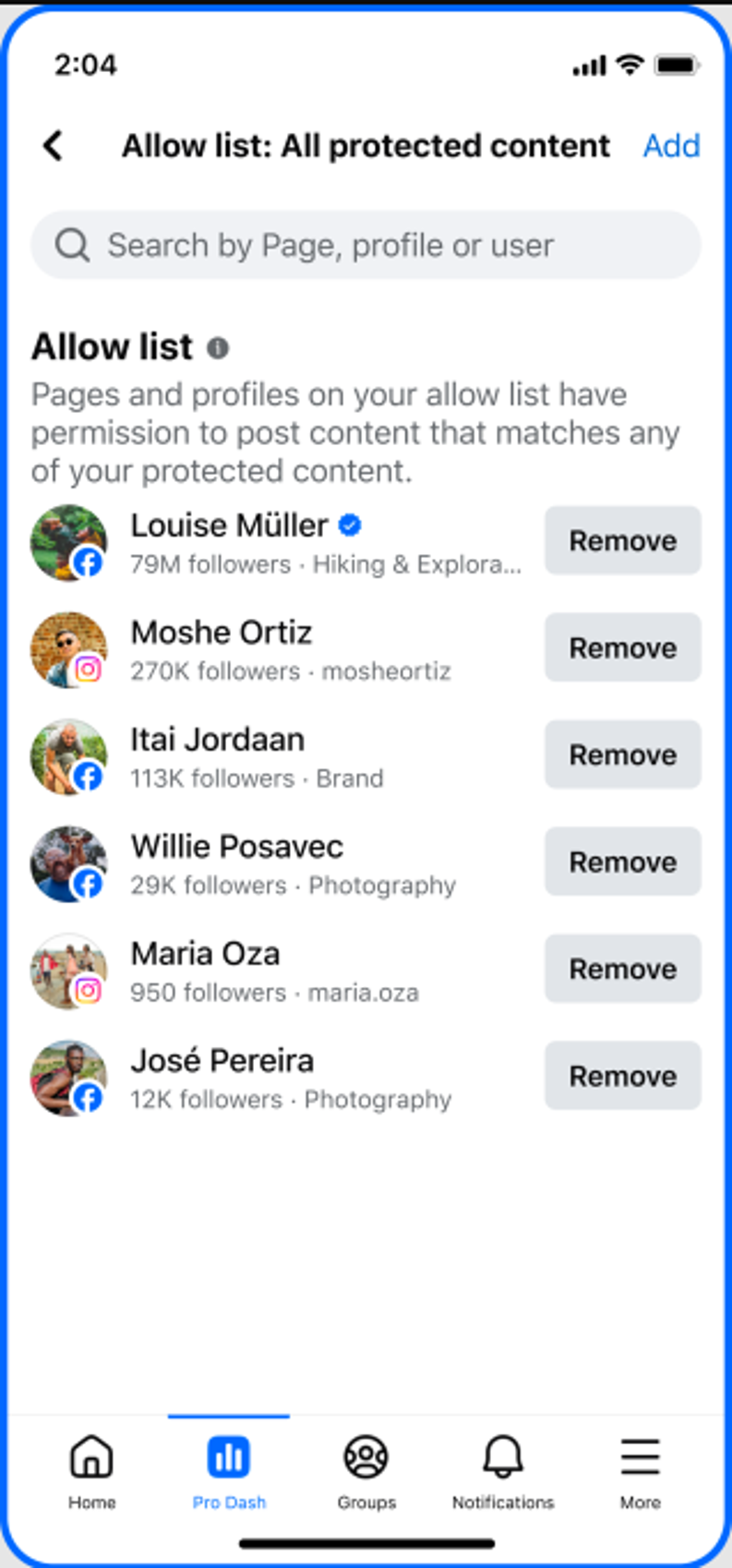The image size is (732, 1568).
Task: Open Itai Jordaan's profile picture
Action: [69, 755]
